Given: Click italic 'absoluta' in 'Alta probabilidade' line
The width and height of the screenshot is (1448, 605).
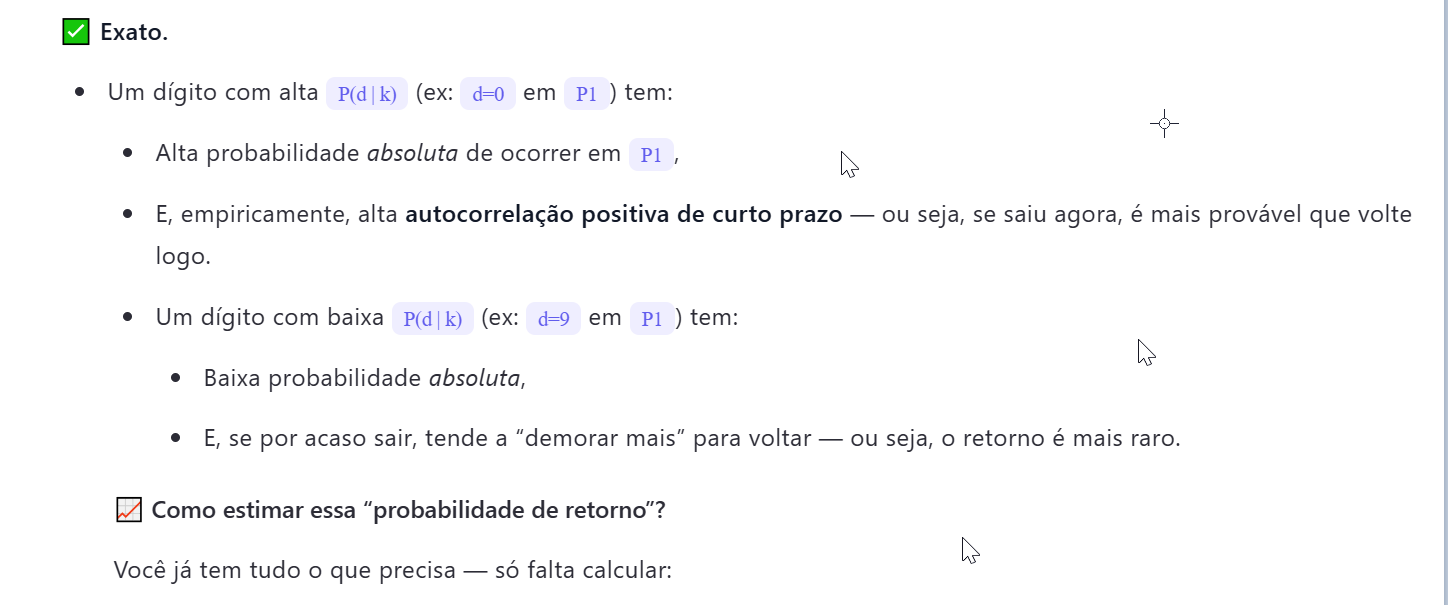Looking at the screenshot, I should (x=413, y=154).
